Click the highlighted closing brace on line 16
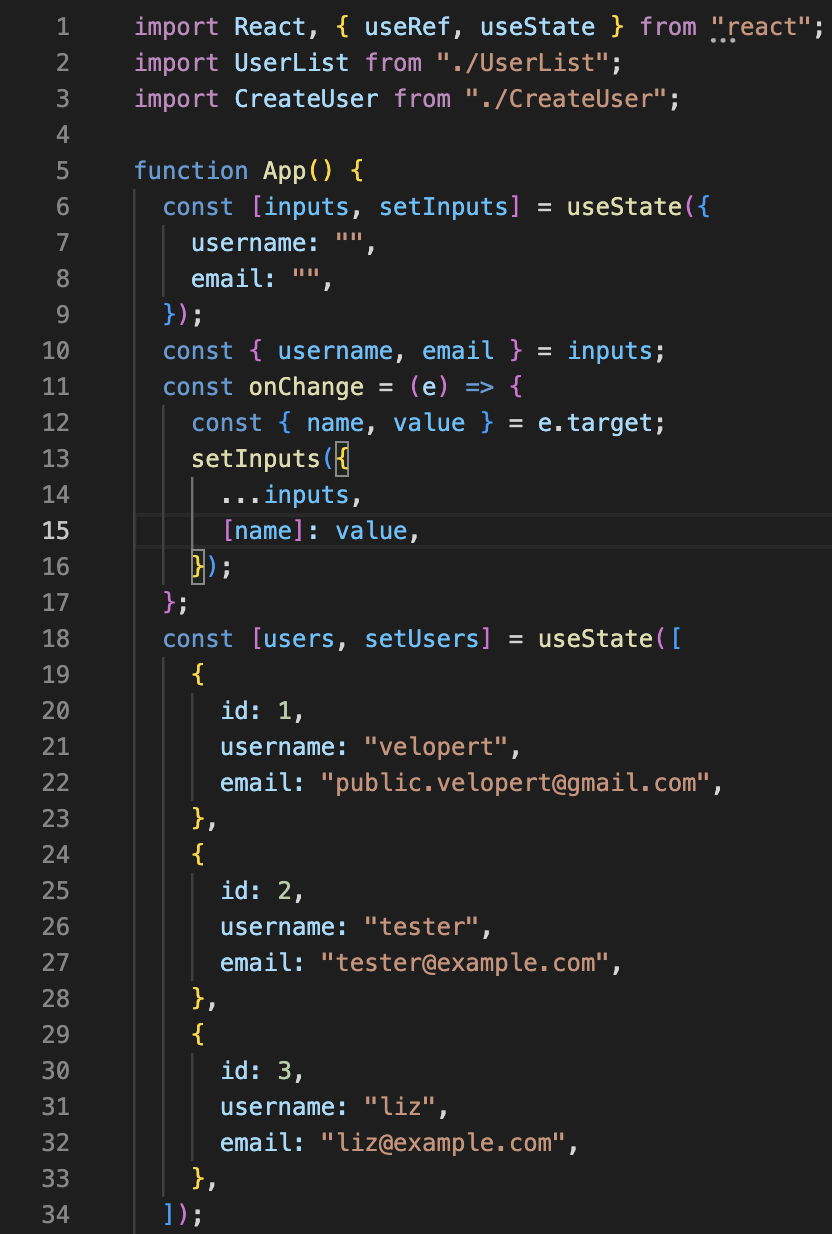Image resolution: width=832 pixels, height=1234 pixels. [x=198, y=567]
